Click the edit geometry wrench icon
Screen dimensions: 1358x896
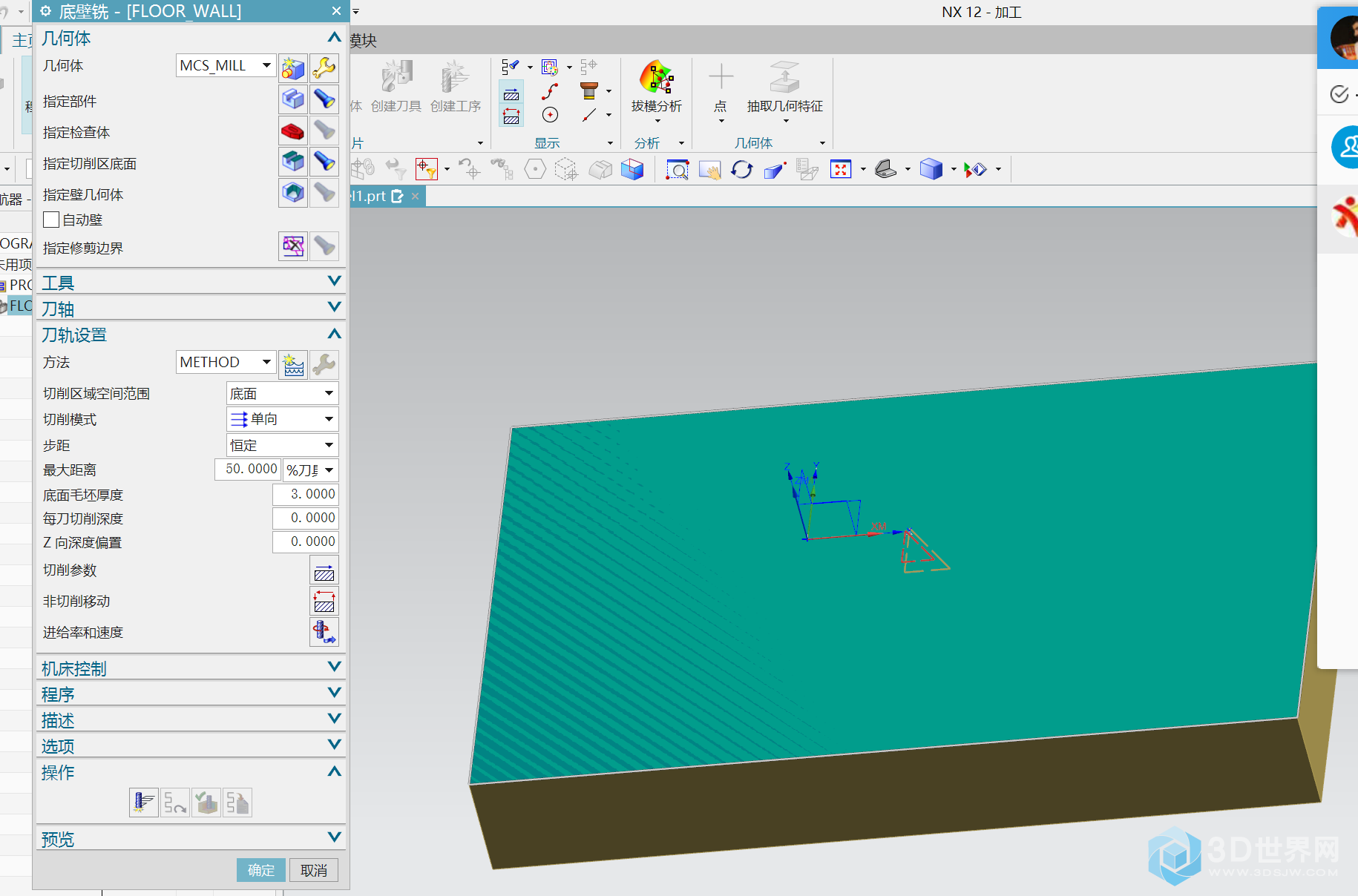pos(324,68)
